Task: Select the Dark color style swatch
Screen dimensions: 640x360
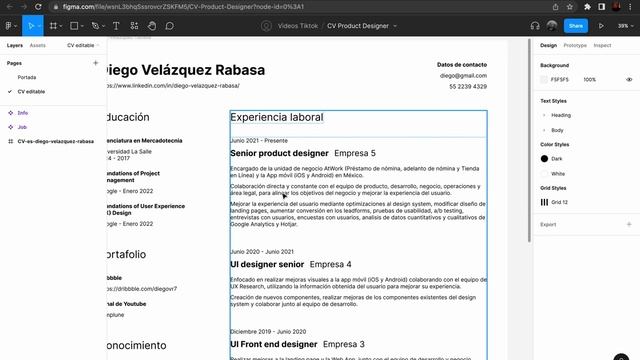Action: [544, 159]
